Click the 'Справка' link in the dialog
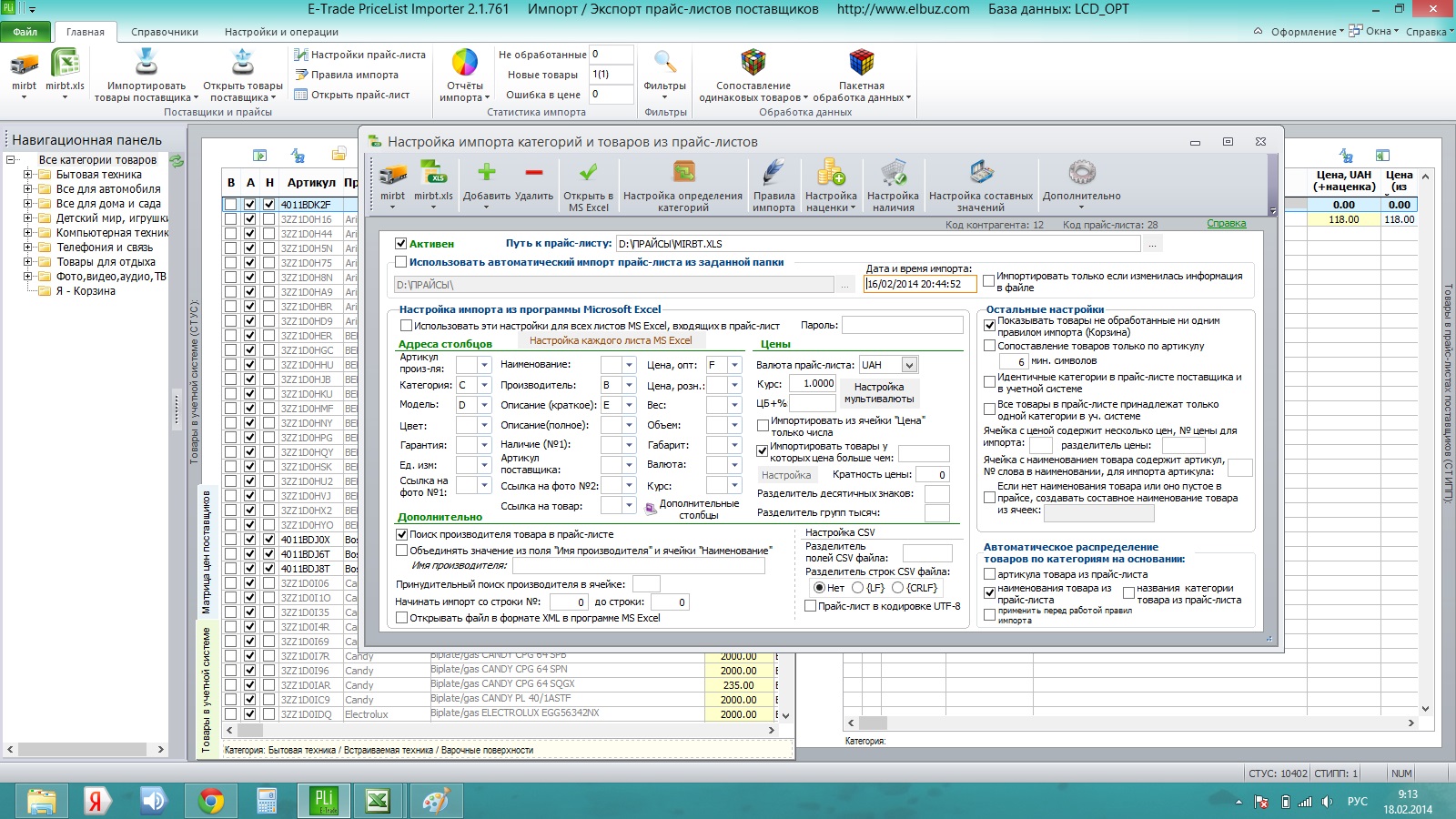The width and height of the screenshot is (1456, 819). (1226, 224)
